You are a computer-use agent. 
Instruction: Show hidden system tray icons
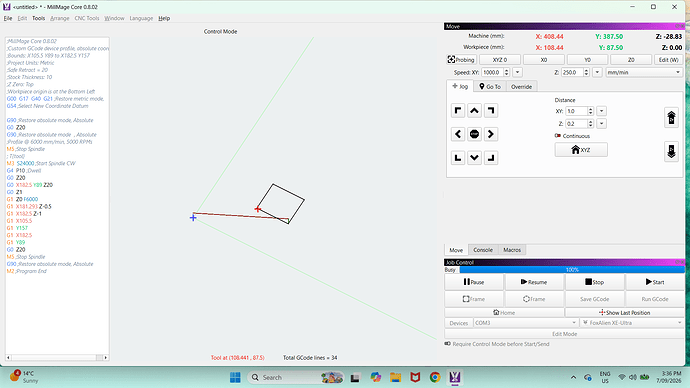(x=573, y=377)
